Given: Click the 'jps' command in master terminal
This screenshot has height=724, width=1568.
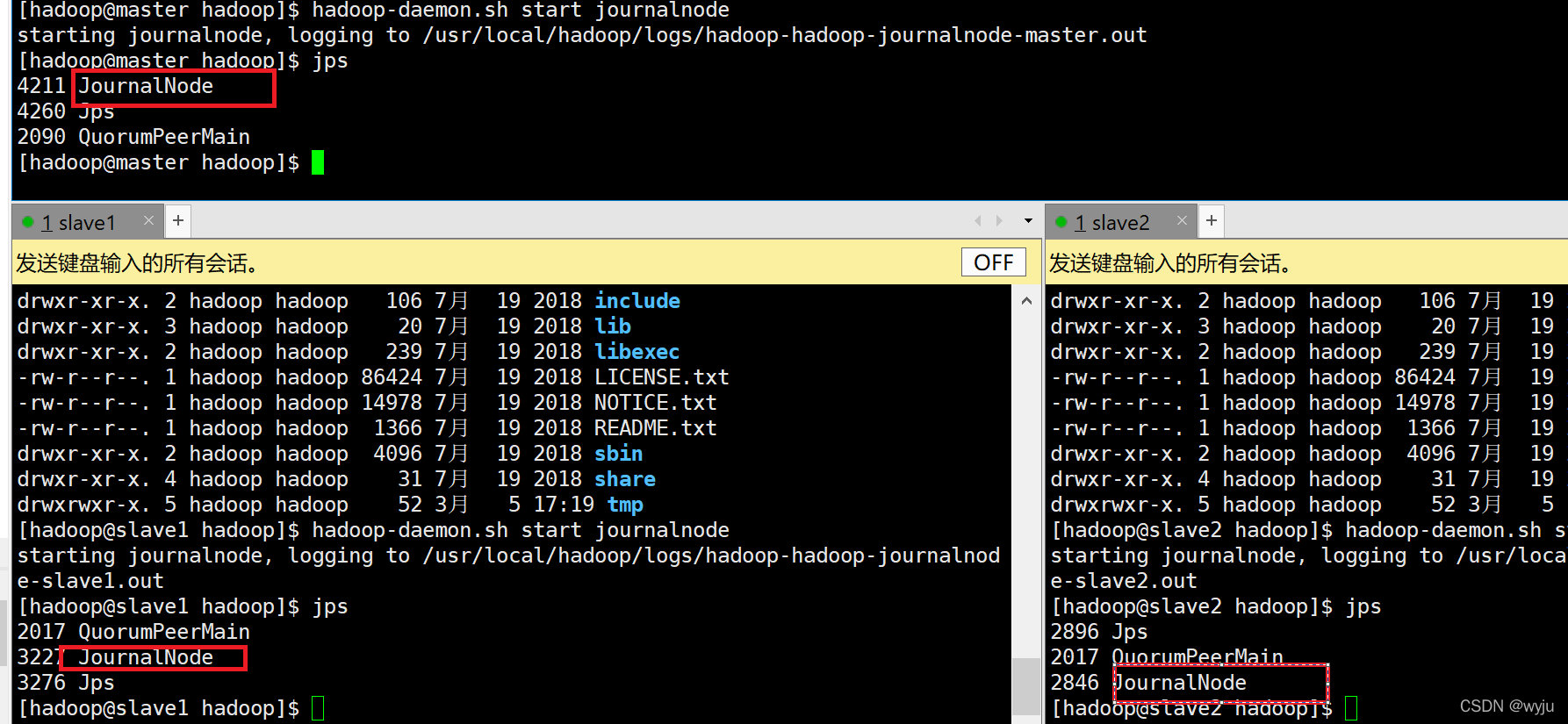Looking at the screenshot, I should (330, 61).
